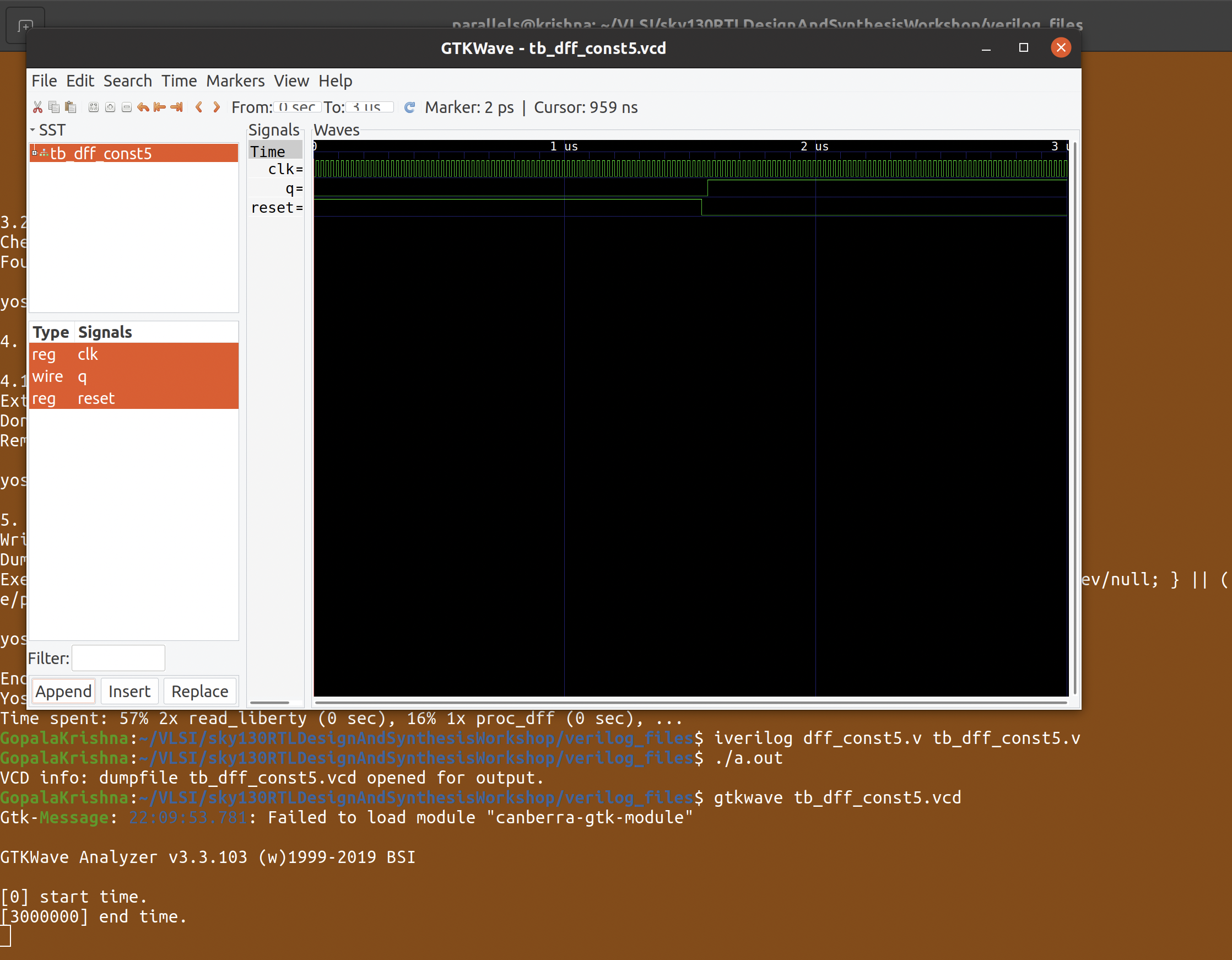Select the Cut Traces scissors icon

(x=38, y=107)
